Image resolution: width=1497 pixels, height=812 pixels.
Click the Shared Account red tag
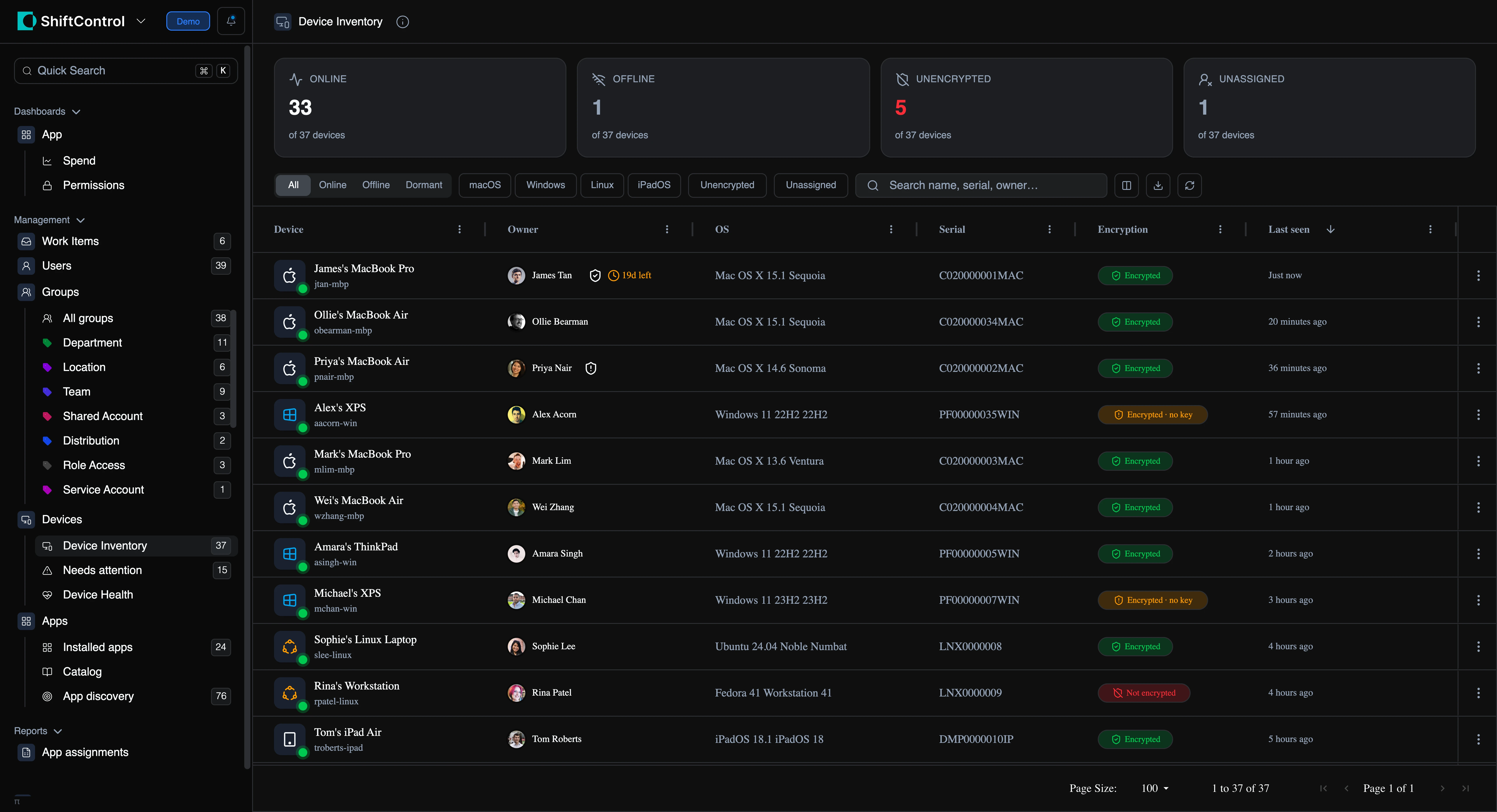coord(47,416)
